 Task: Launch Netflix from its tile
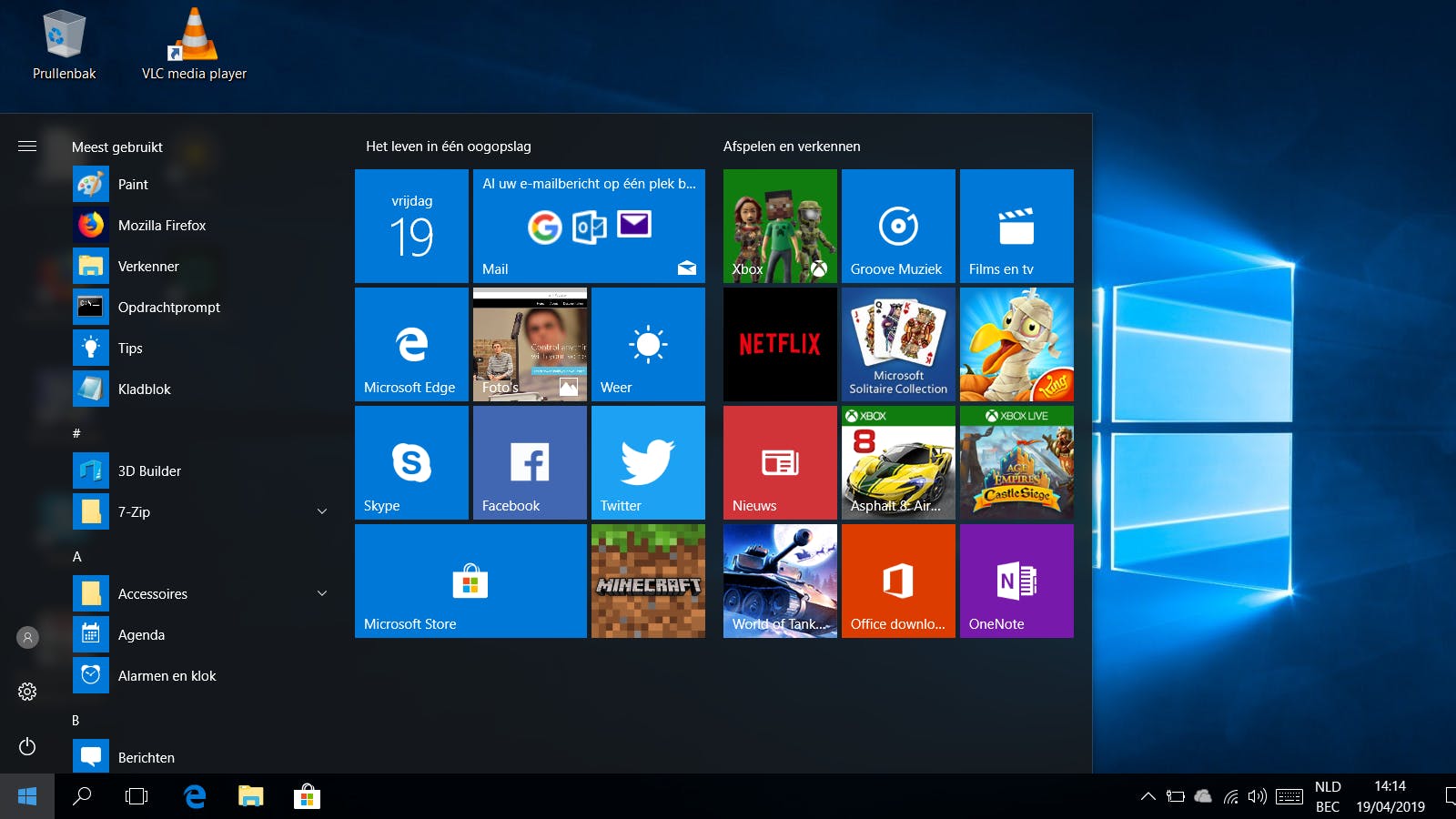[780, 344]
